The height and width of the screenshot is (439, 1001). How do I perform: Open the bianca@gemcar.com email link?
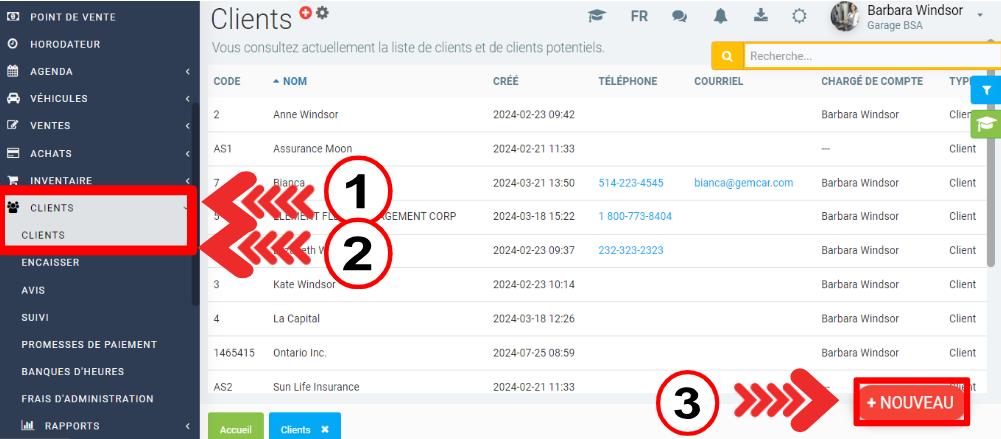pos(743,183)
